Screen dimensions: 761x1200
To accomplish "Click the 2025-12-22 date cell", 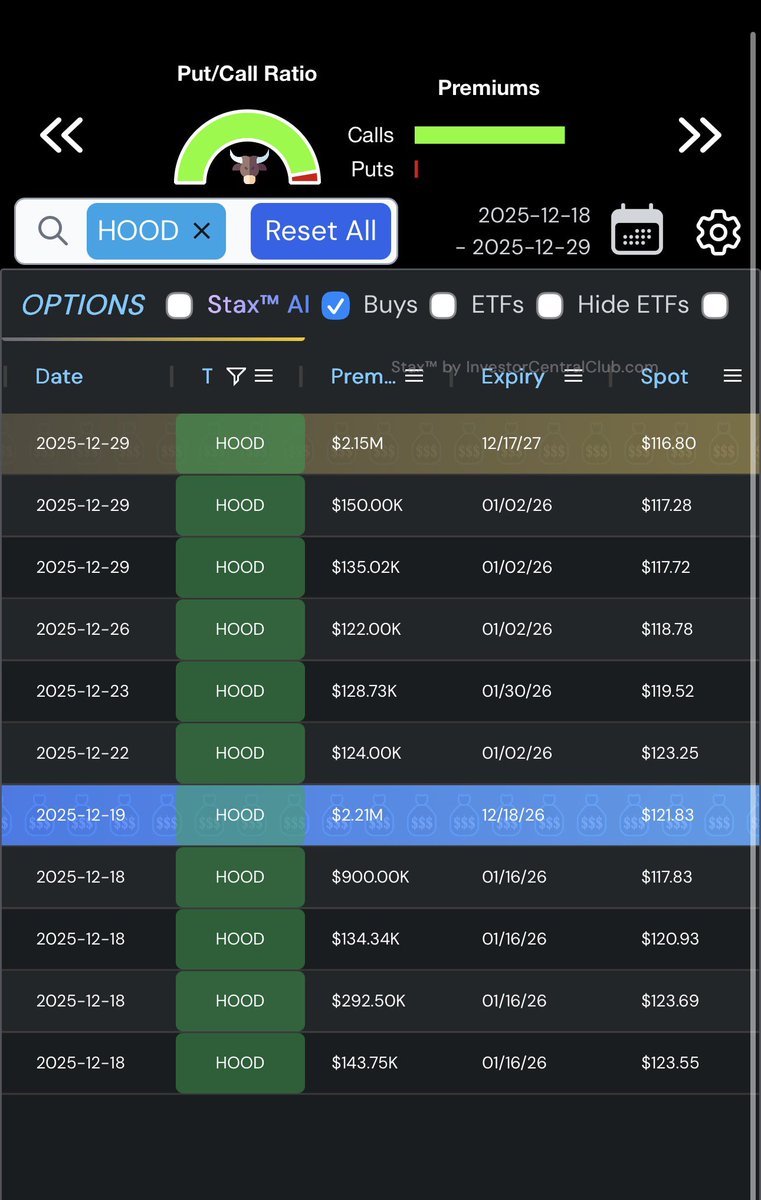I will (82, 753).
